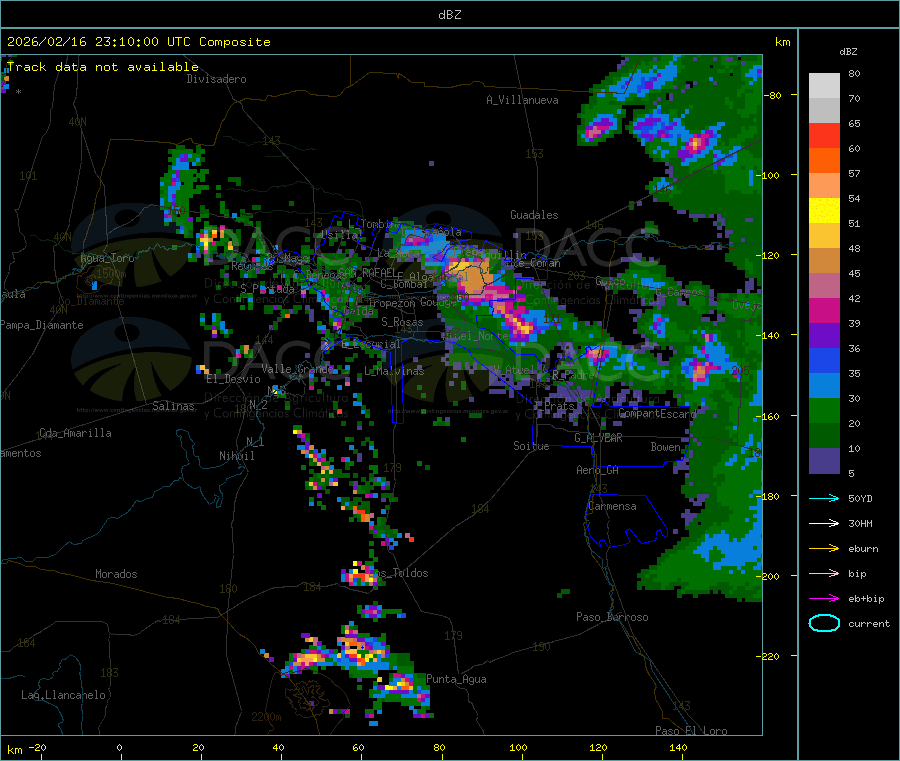Screen dimensions: 900x761
Task: Click the red 60 dBZ color swatch
Action: pyautogui.click(x=824, y=135)
